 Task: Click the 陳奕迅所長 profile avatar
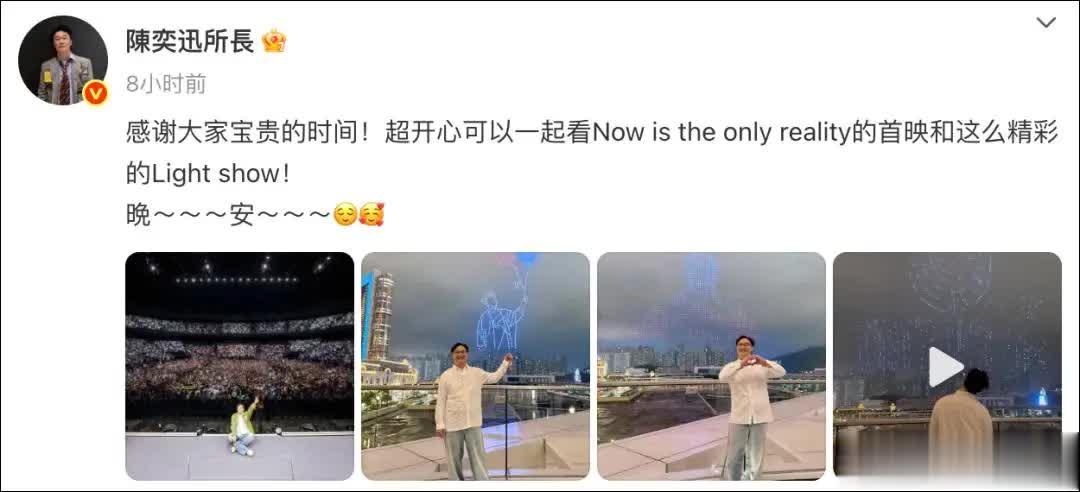63,61
